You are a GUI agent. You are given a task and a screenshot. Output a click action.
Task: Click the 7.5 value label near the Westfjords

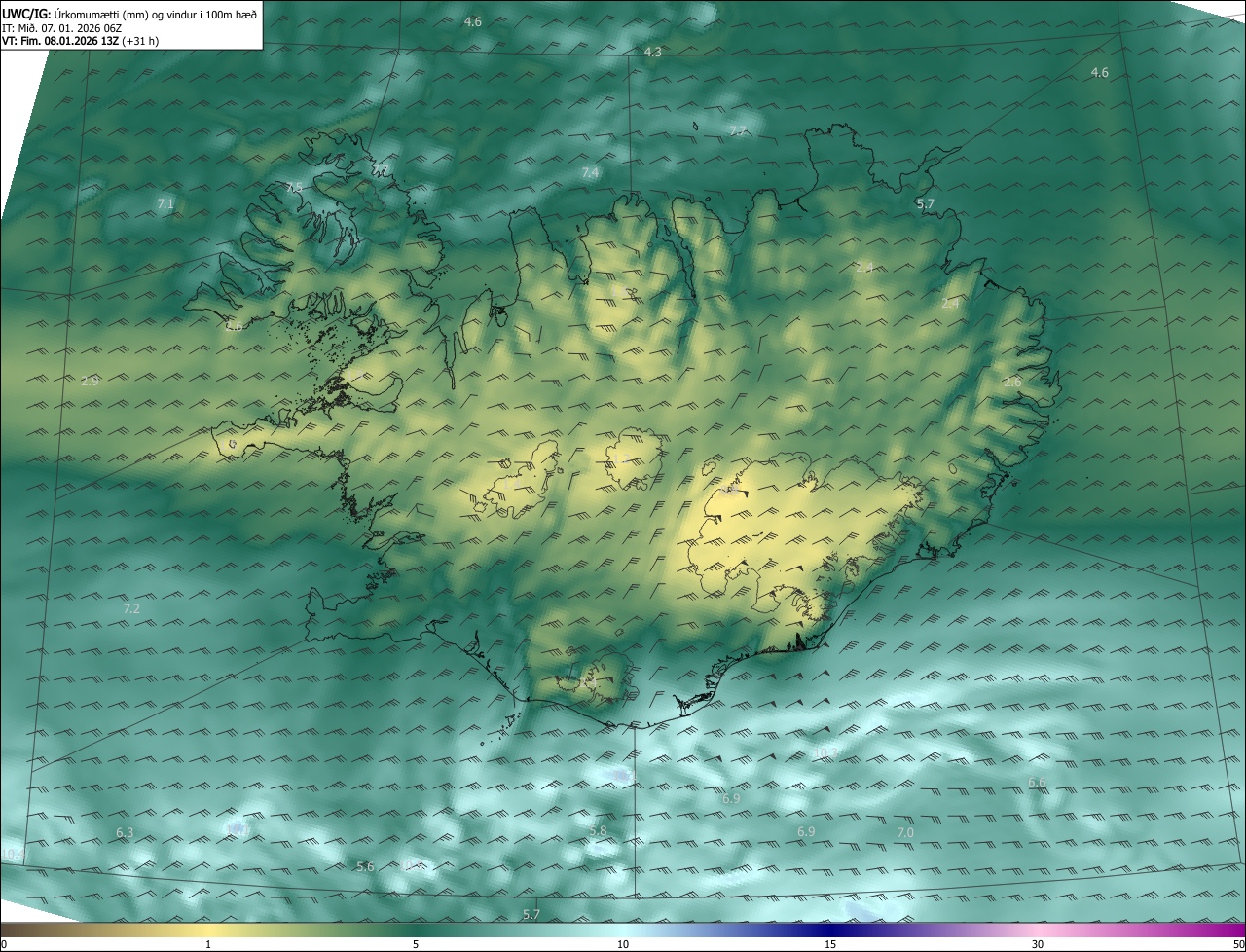tap(294, 187)
